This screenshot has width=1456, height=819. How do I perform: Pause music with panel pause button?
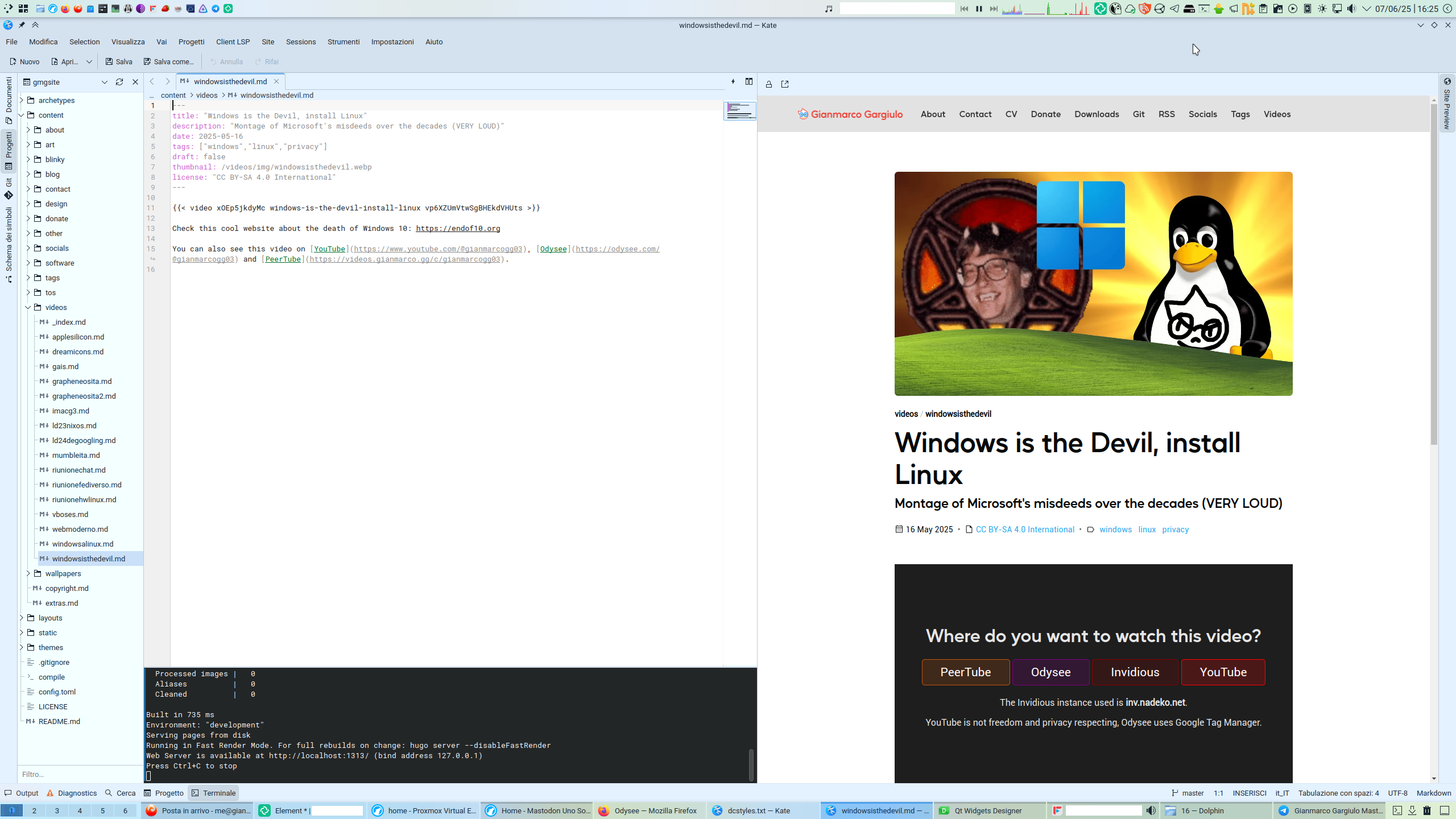pyautogui.click(x=979, y=9)
